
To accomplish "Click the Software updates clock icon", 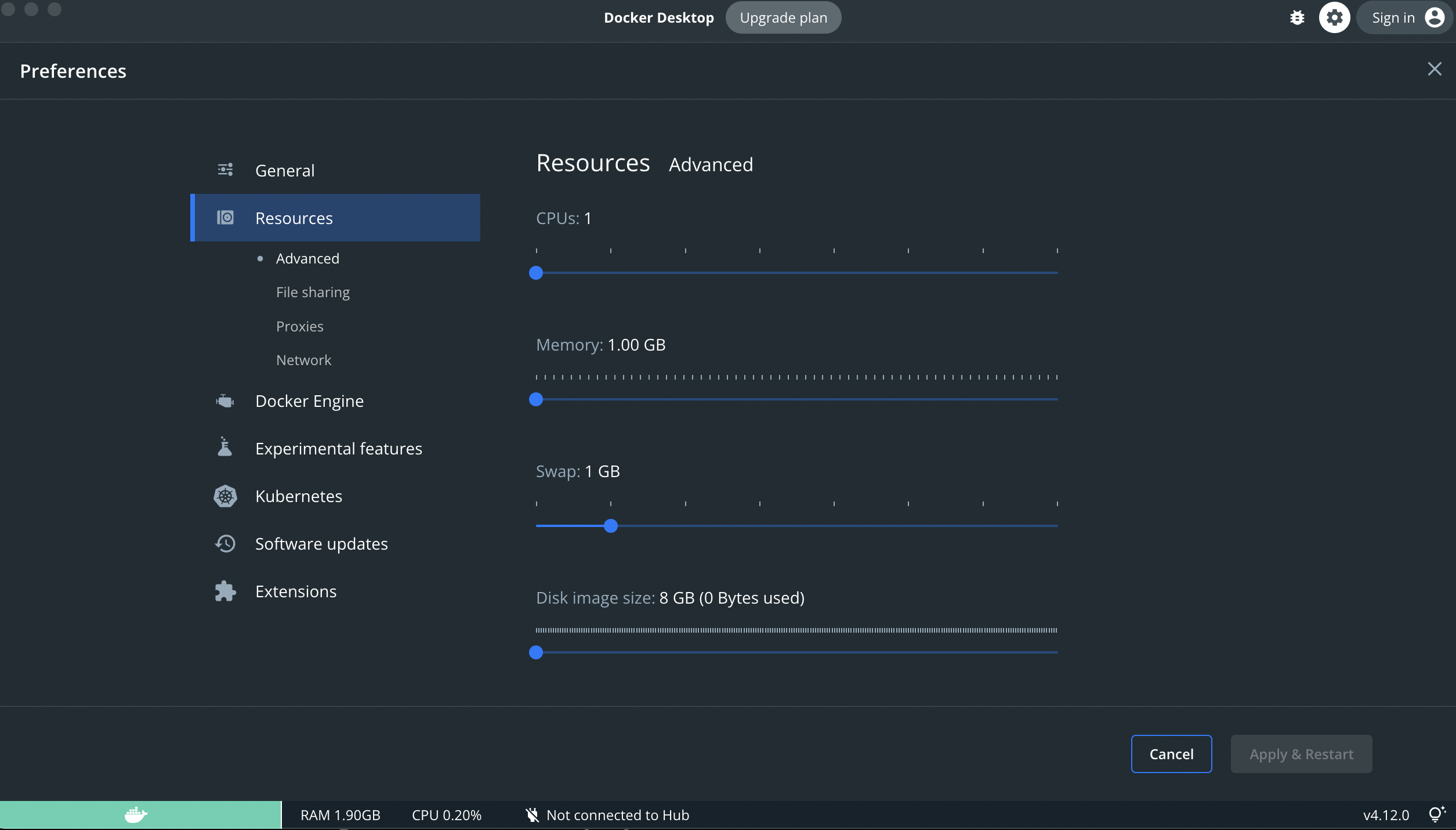I will 225,544.
